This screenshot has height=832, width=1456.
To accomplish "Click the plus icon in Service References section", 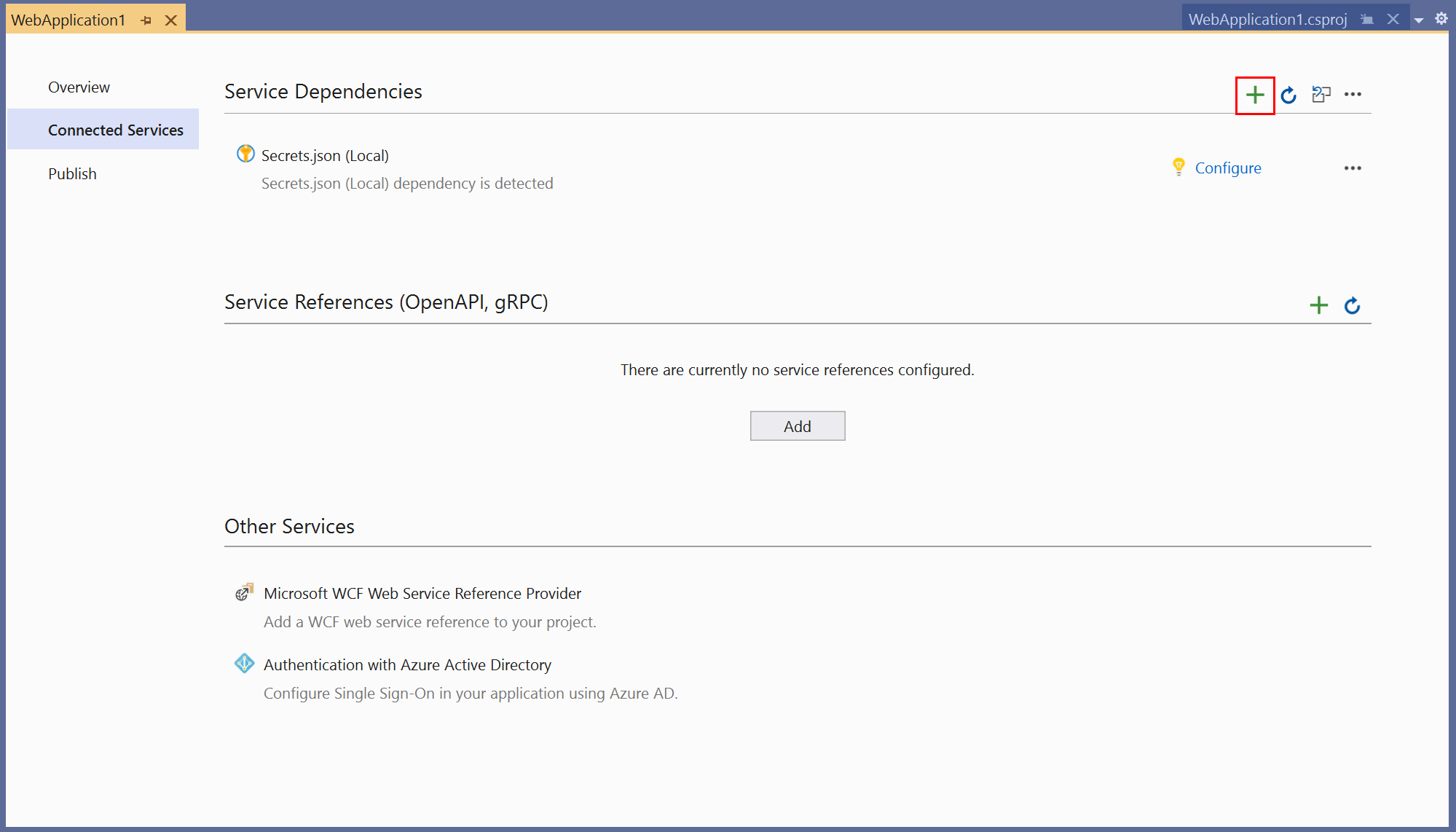I will click(1320, 303).
